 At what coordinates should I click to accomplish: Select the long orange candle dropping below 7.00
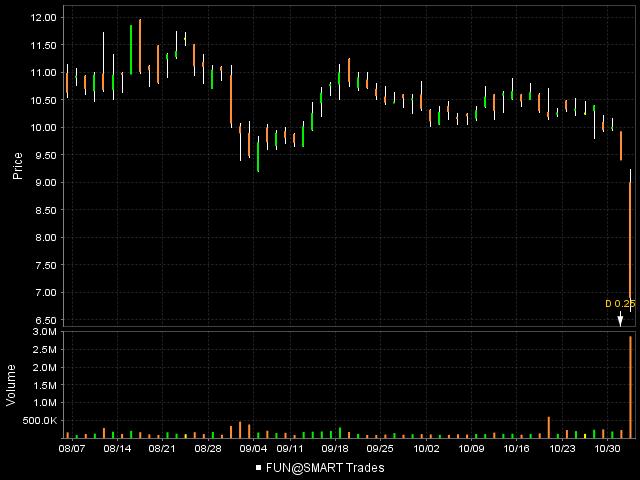[x=631, y=241]
